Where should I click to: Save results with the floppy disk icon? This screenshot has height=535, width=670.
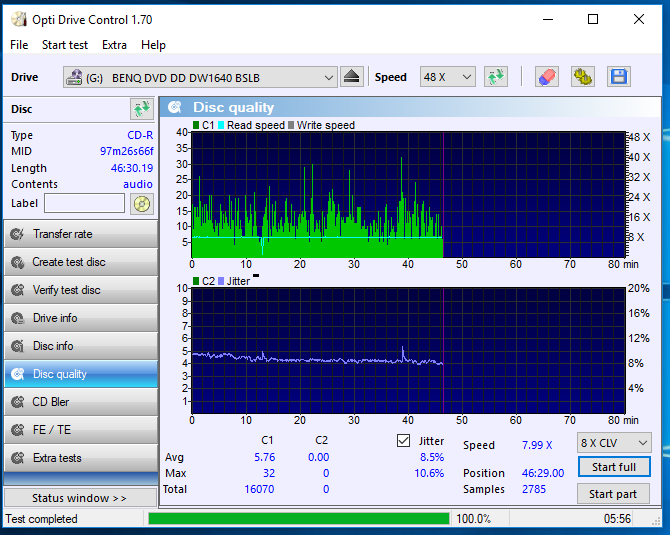618,77
